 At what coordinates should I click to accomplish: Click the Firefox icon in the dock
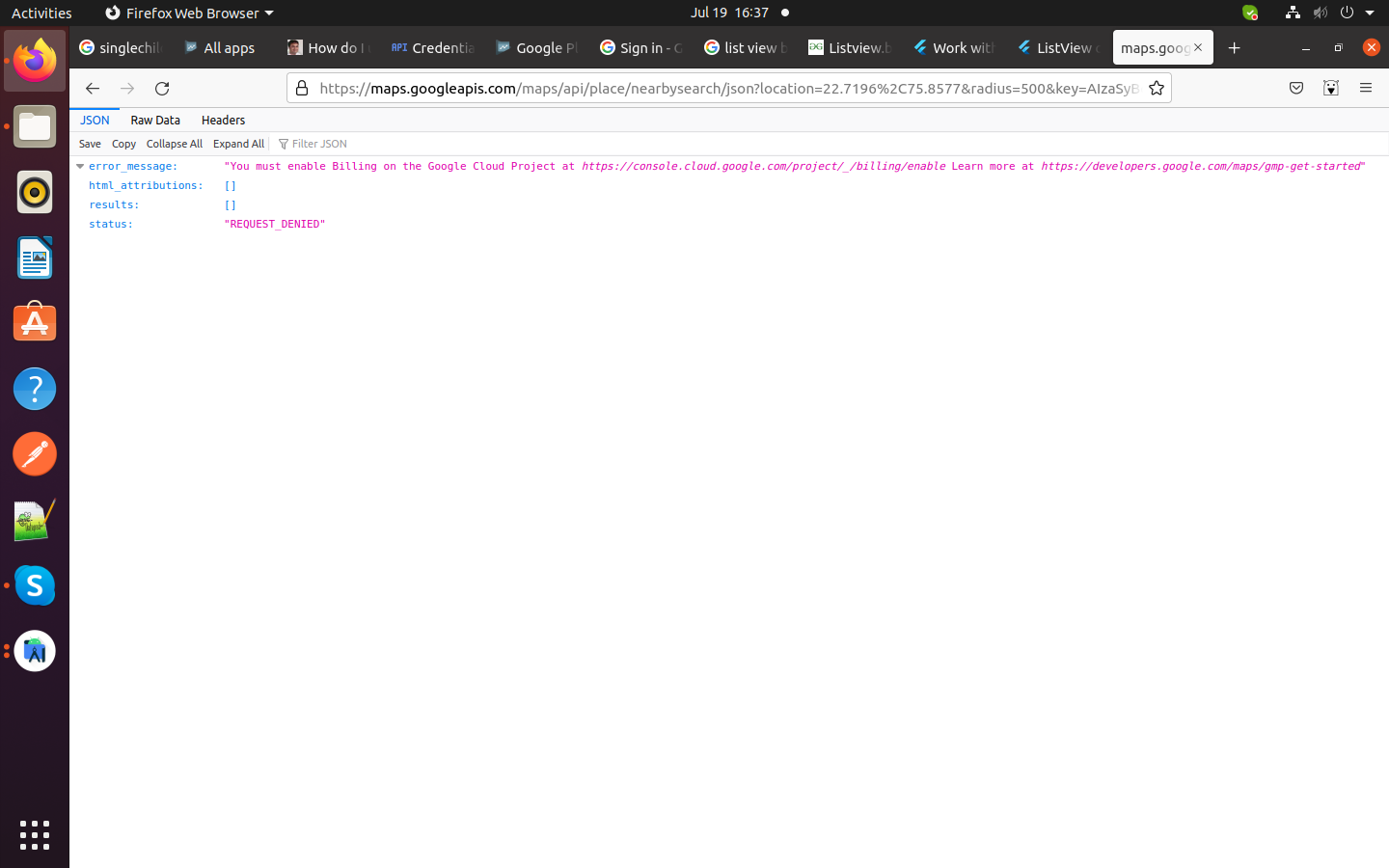(35, 61)
